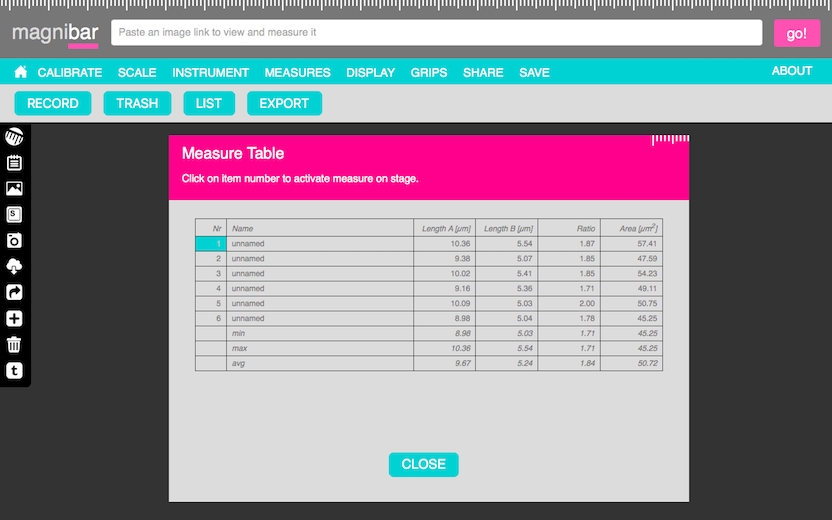Open the CALIBRATE menu
The height and width of the screenshot is (520, 832).
pyautogui.click(x=70, y=72)
